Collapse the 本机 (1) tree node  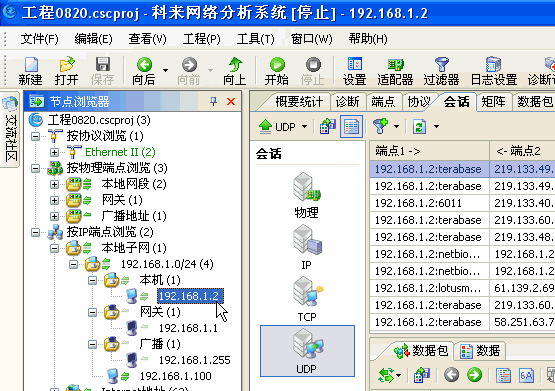(x=92, y=280)
